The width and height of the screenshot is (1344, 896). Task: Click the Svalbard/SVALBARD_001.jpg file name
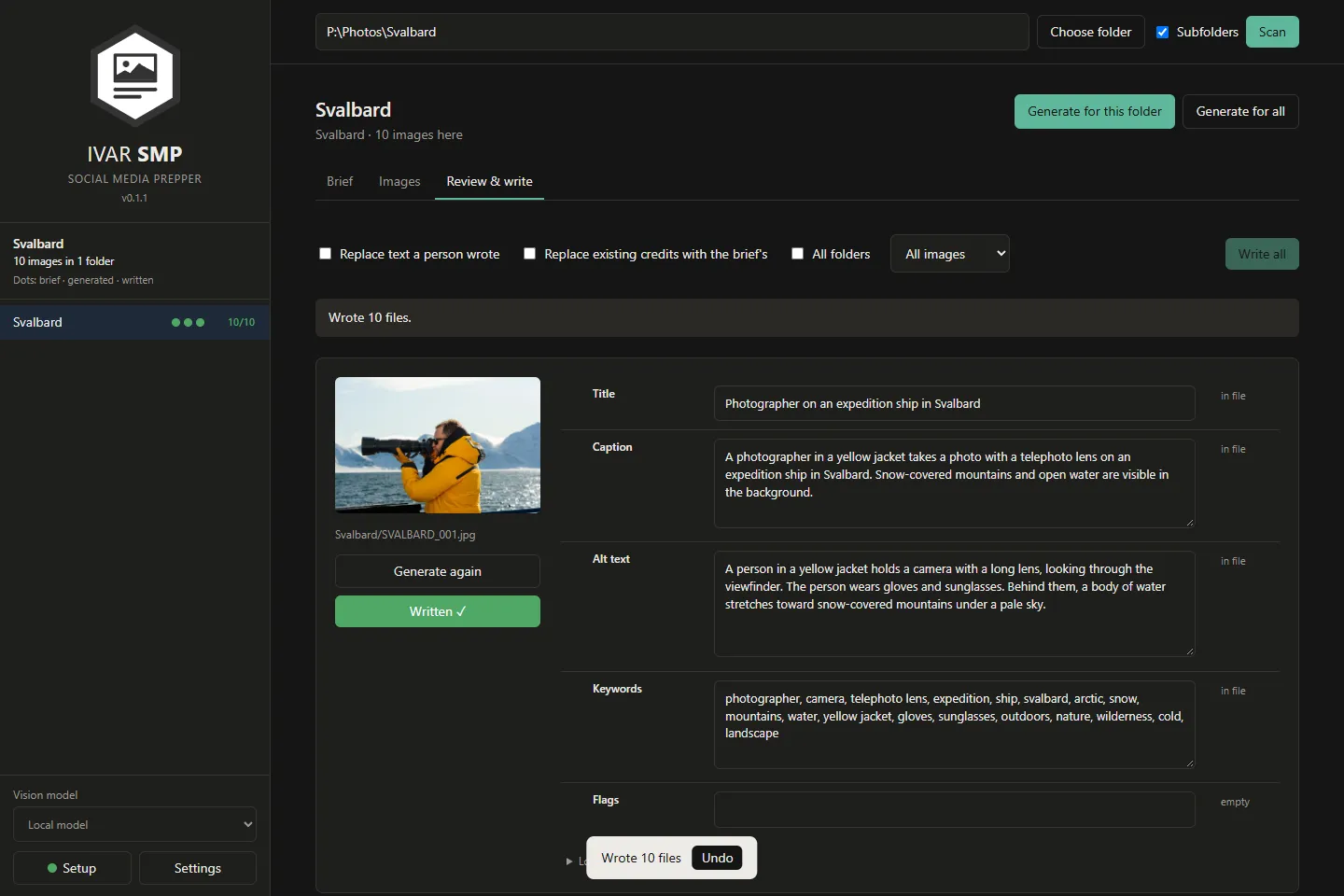(x=405, y=535)
